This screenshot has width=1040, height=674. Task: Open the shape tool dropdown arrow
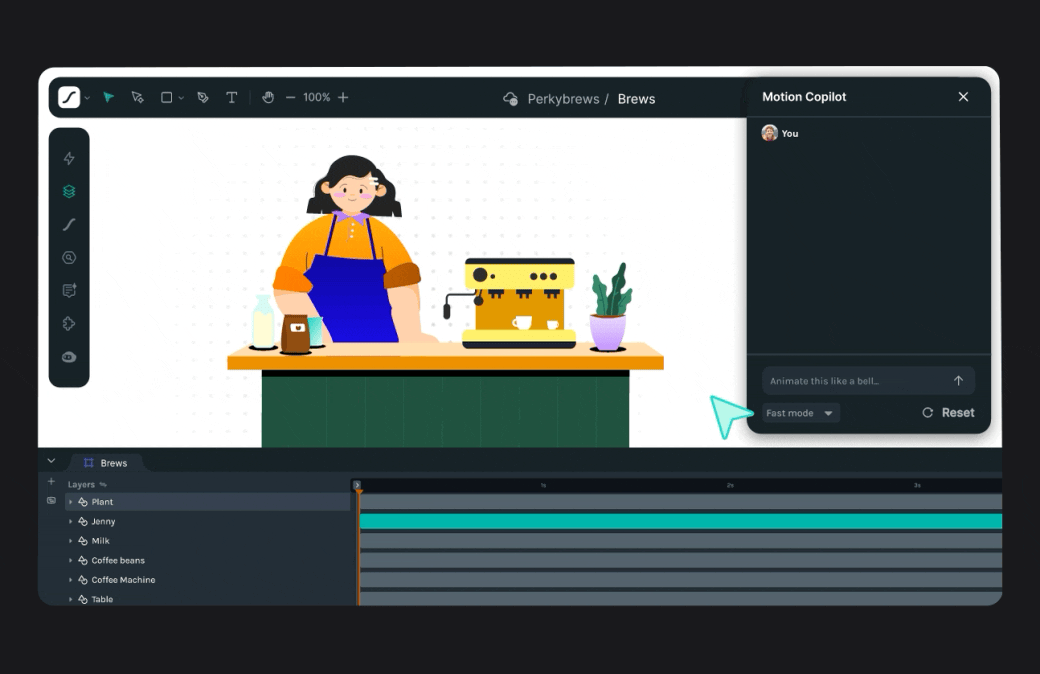click(181, 98)
